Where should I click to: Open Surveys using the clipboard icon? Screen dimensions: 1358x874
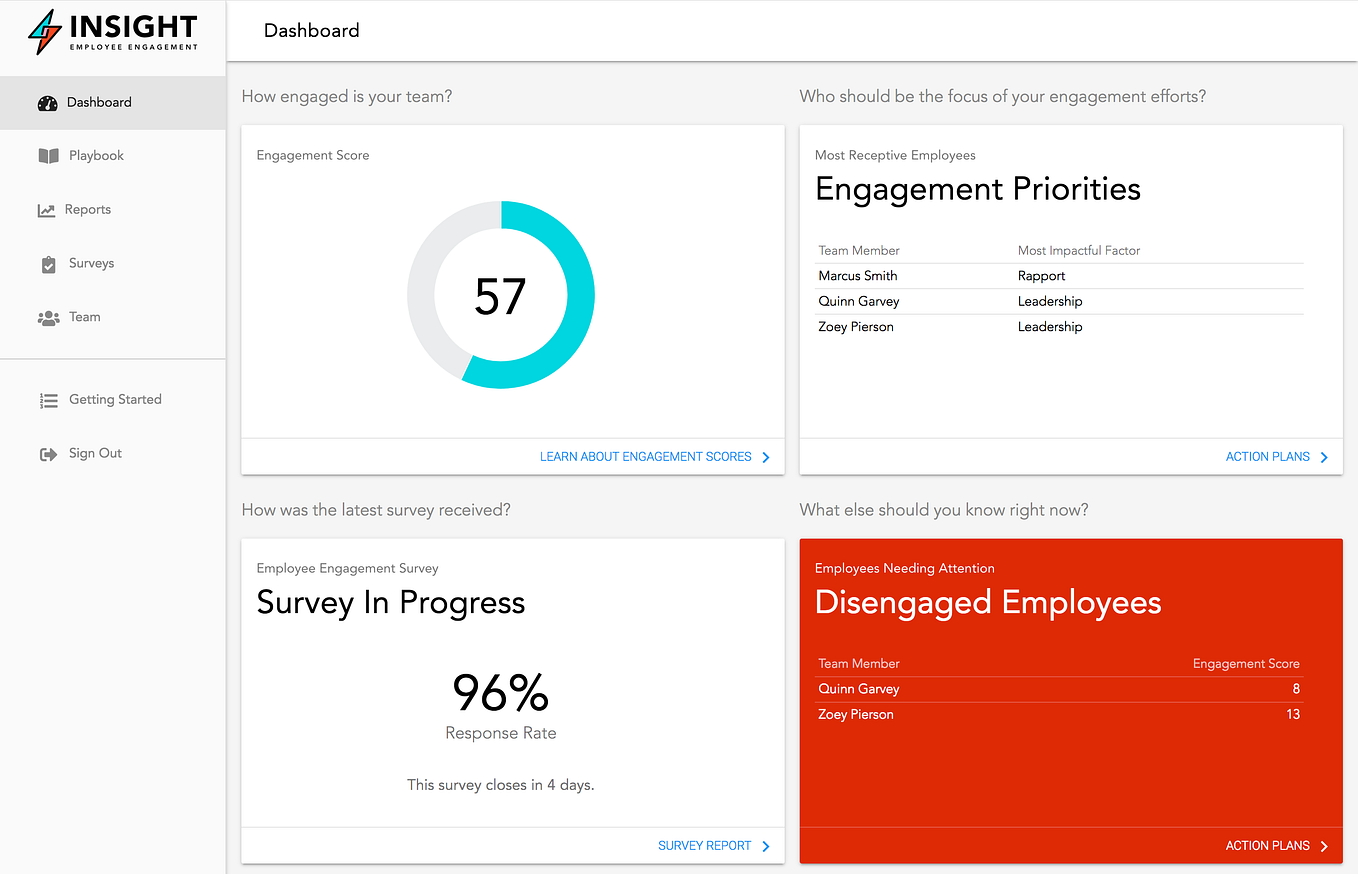[48, 263]
